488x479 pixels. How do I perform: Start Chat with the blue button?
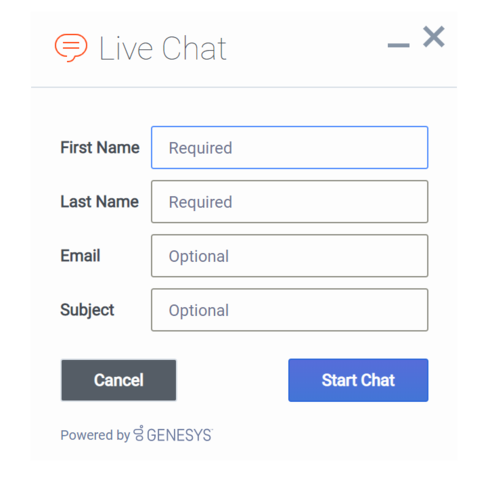coord(358,380)
